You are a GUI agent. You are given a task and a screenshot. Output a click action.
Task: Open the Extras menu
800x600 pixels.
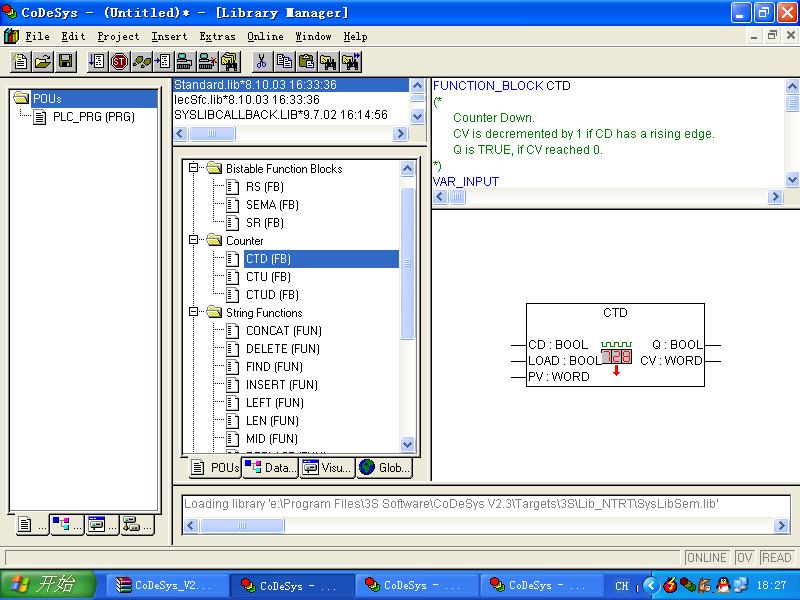[217, 36]
